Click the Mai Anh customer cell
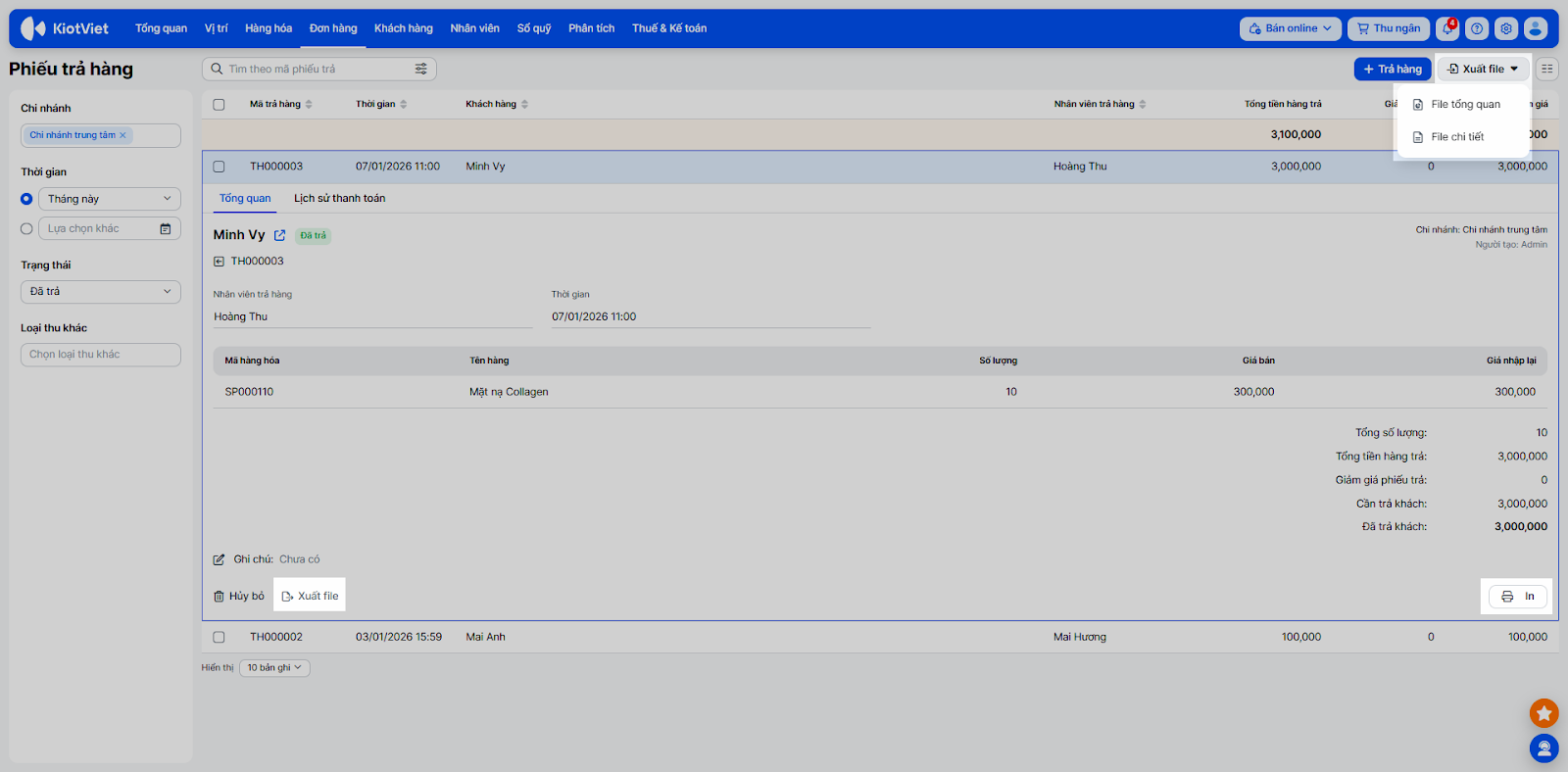 [486, 637]
